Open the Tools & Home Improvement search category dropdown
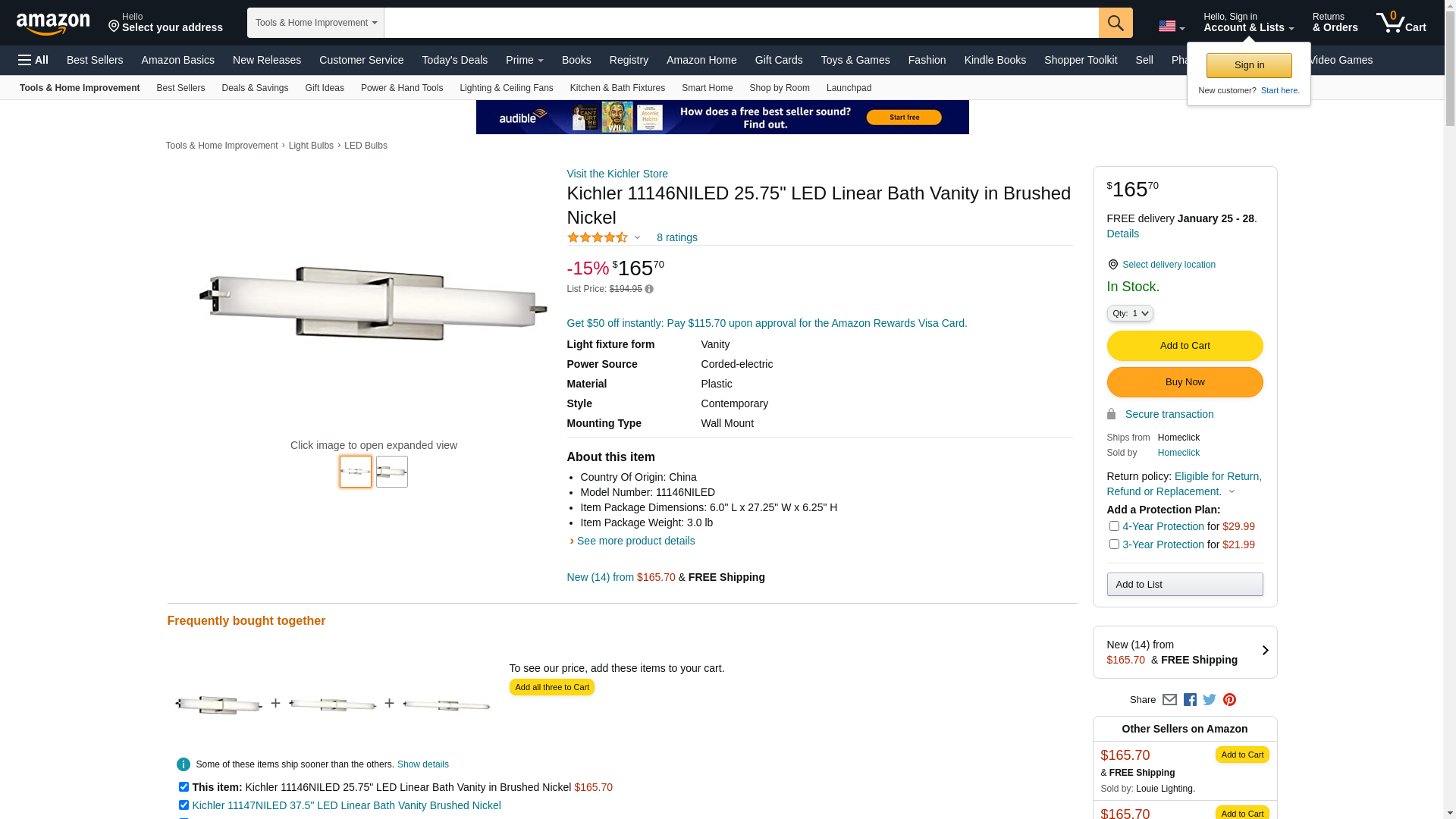This screenshot has height=819, width=1456. 315,23
